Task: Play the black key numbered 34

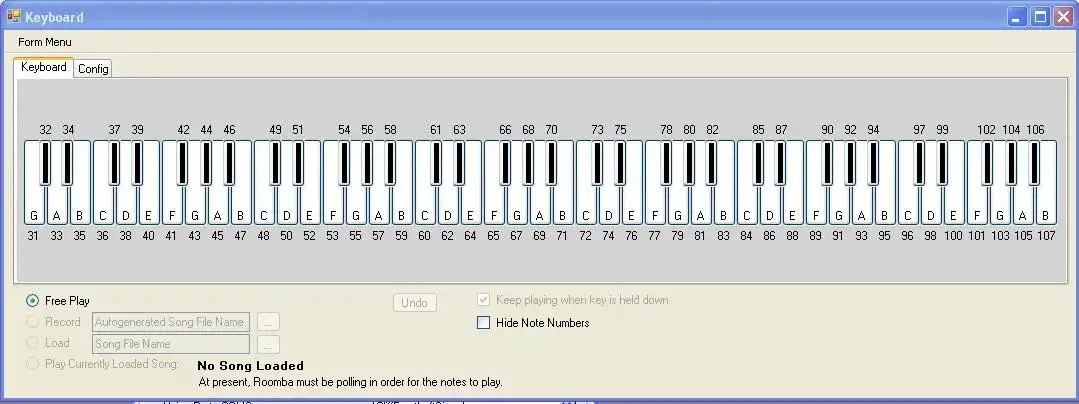Action: (68, 162)
